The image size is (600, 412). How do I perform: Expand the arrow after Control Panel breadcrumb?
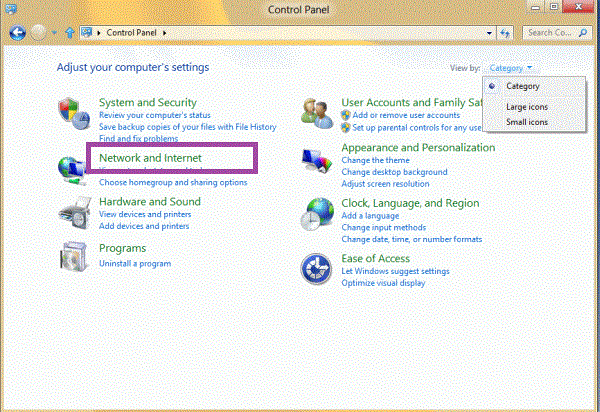coord(165,33)
